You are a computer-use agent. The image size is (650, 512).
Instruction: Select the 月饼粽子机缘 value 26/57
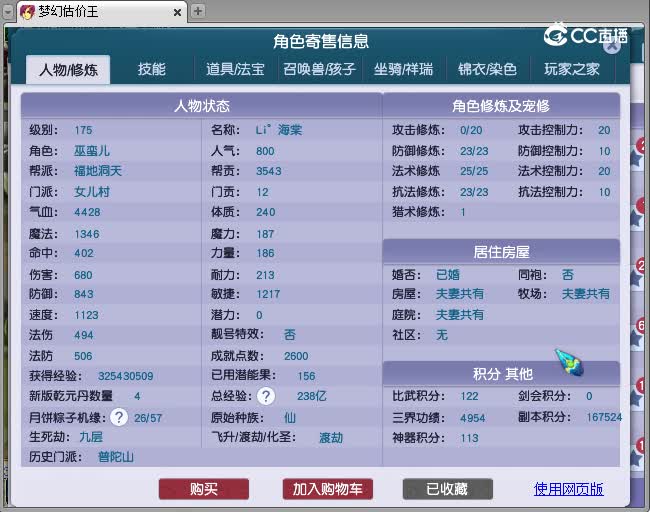148,418
